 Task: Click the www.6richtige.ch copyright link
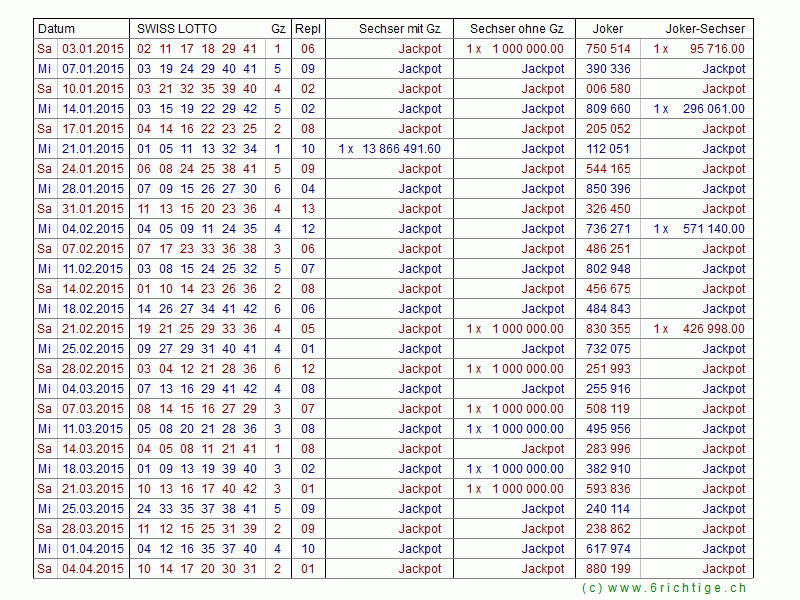click(664, 588)
